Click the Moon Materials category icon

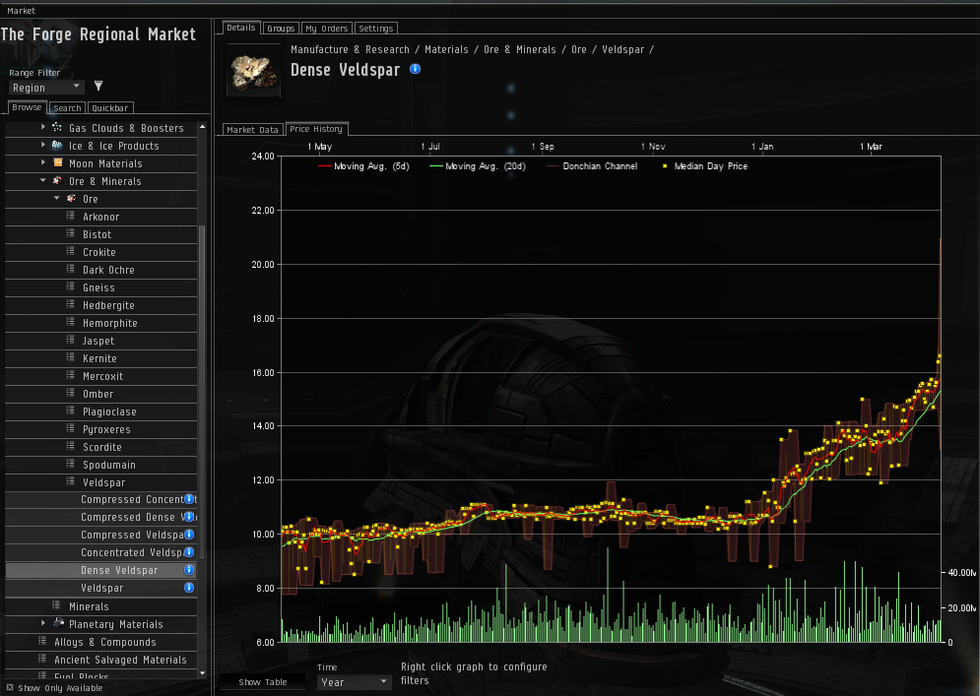point(58,163)
